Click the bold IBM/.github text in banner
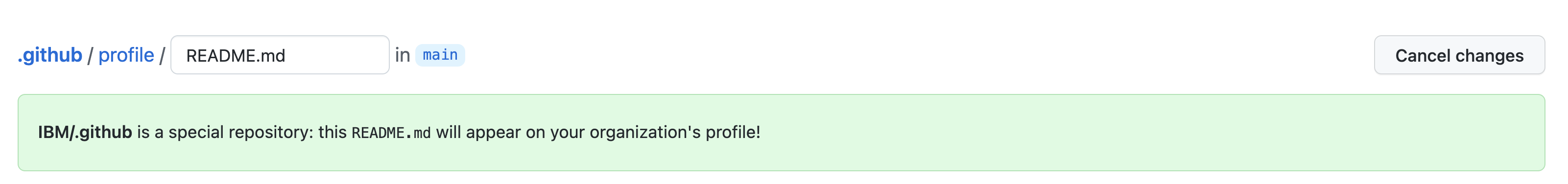Image resolution: width=1568 pixels, height=184 pixels. [85, 132]
